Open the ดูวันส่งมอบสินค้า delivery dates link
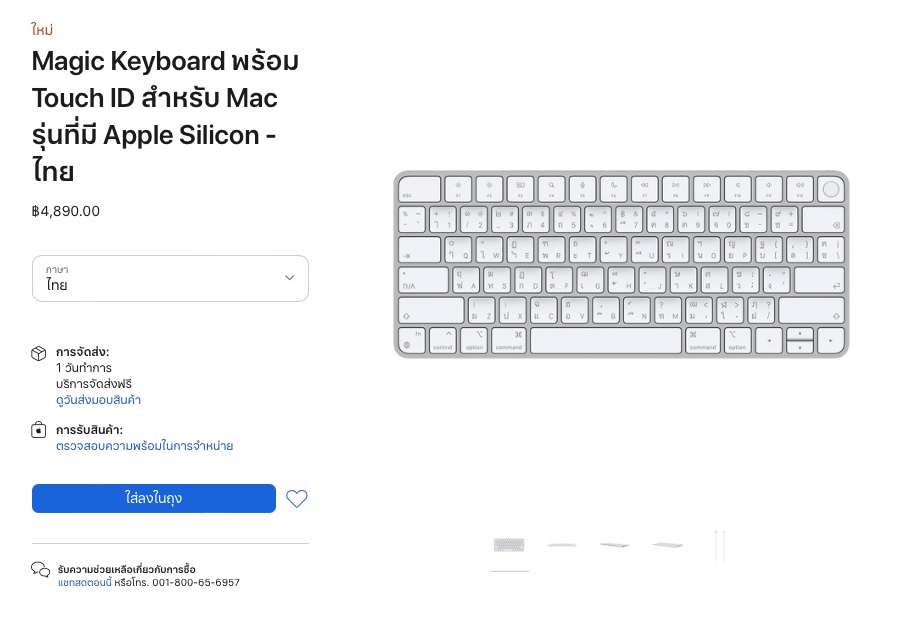 coord(98,400)
